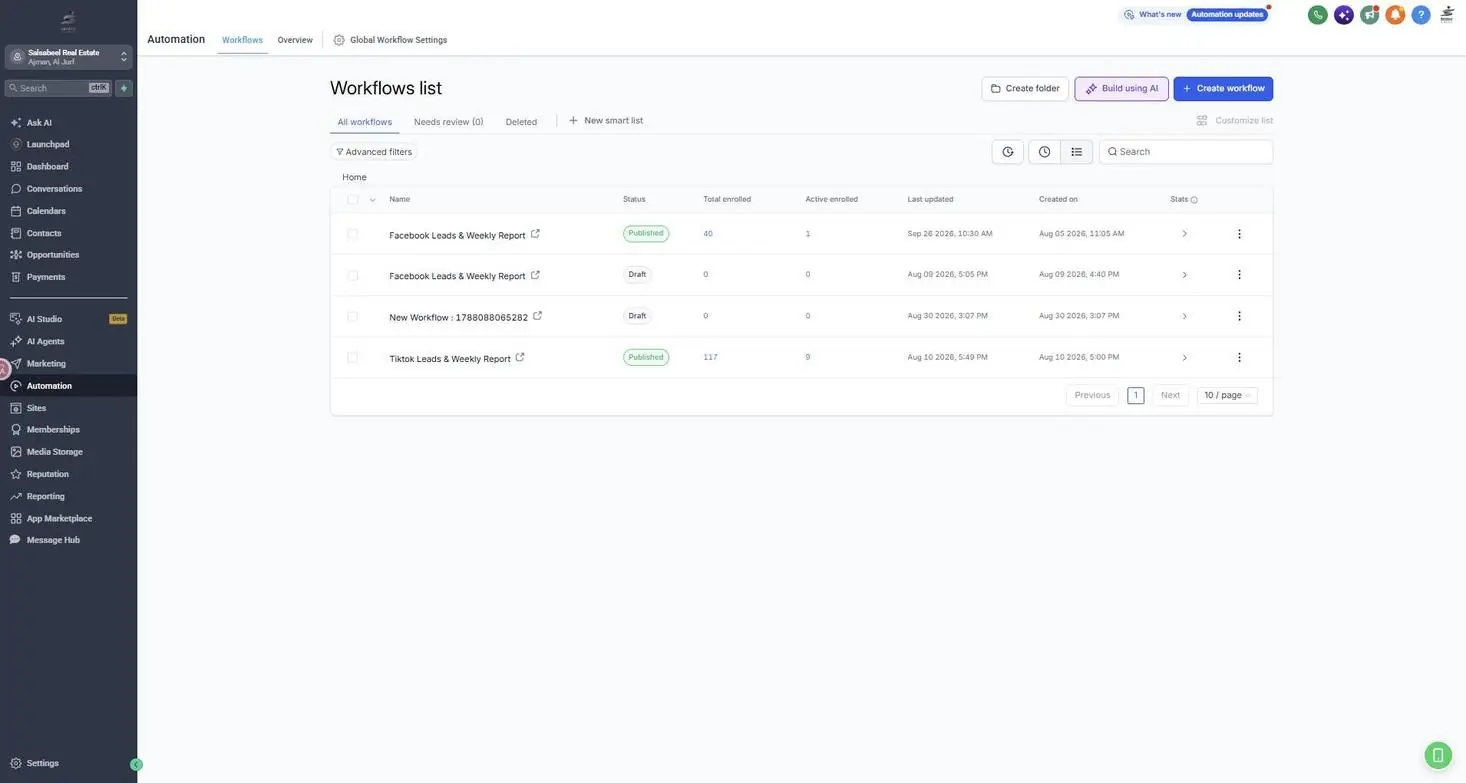Collapse the sidebar with the green arrow icon
This screenshot has width=1466, height=783.
[136, 765]
